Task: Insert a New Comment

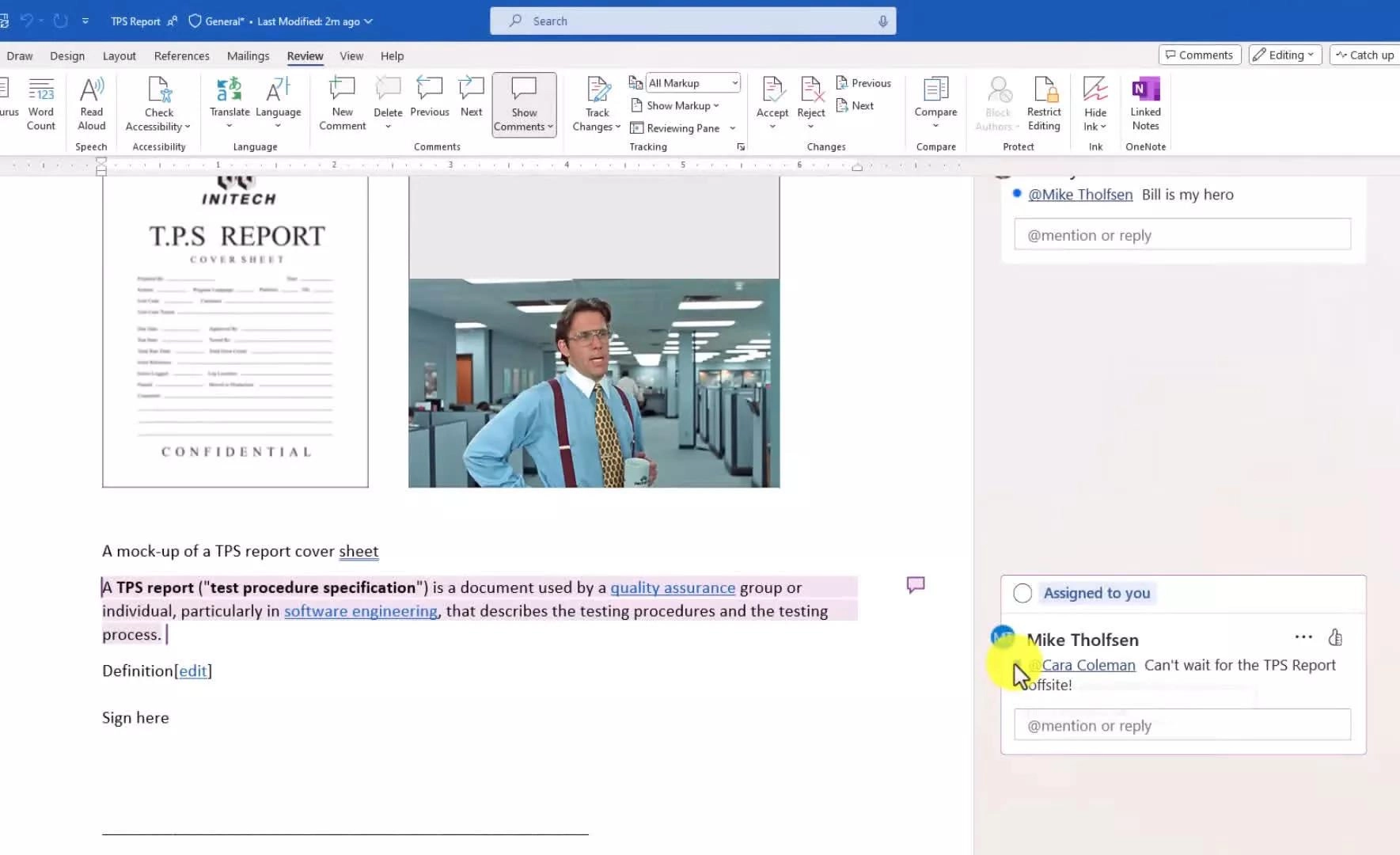Action: click(x=341, y=103)
